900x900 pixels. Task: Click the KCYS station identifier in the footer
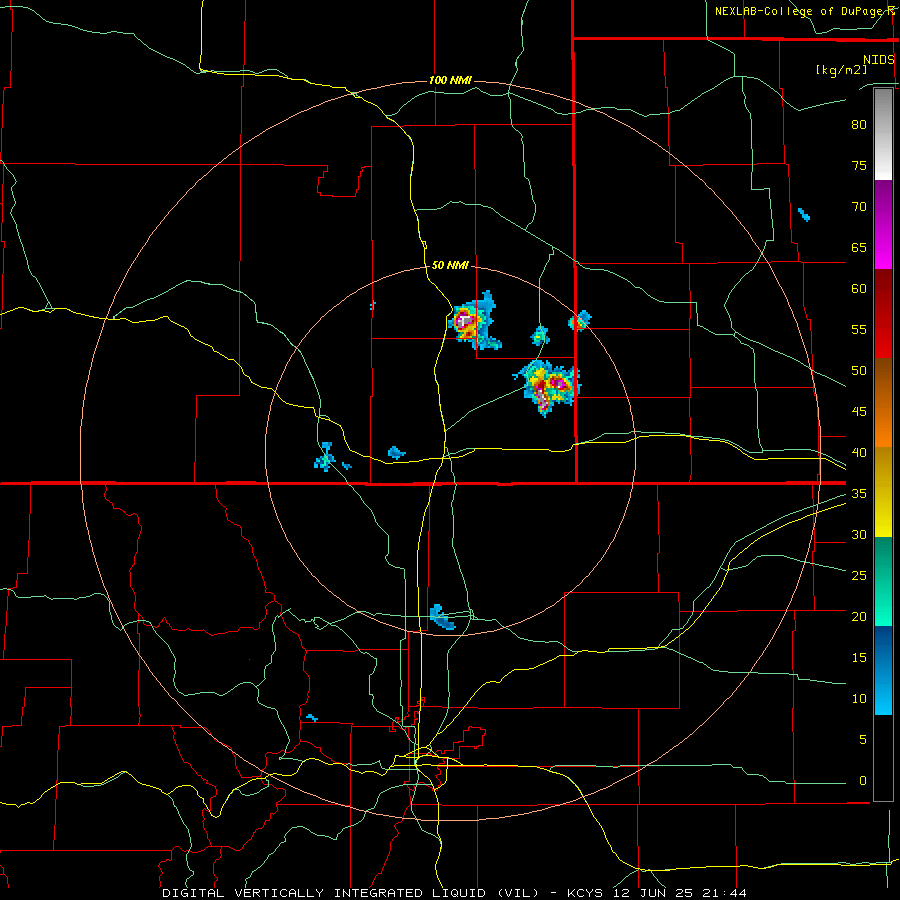[x=585, y=893]
